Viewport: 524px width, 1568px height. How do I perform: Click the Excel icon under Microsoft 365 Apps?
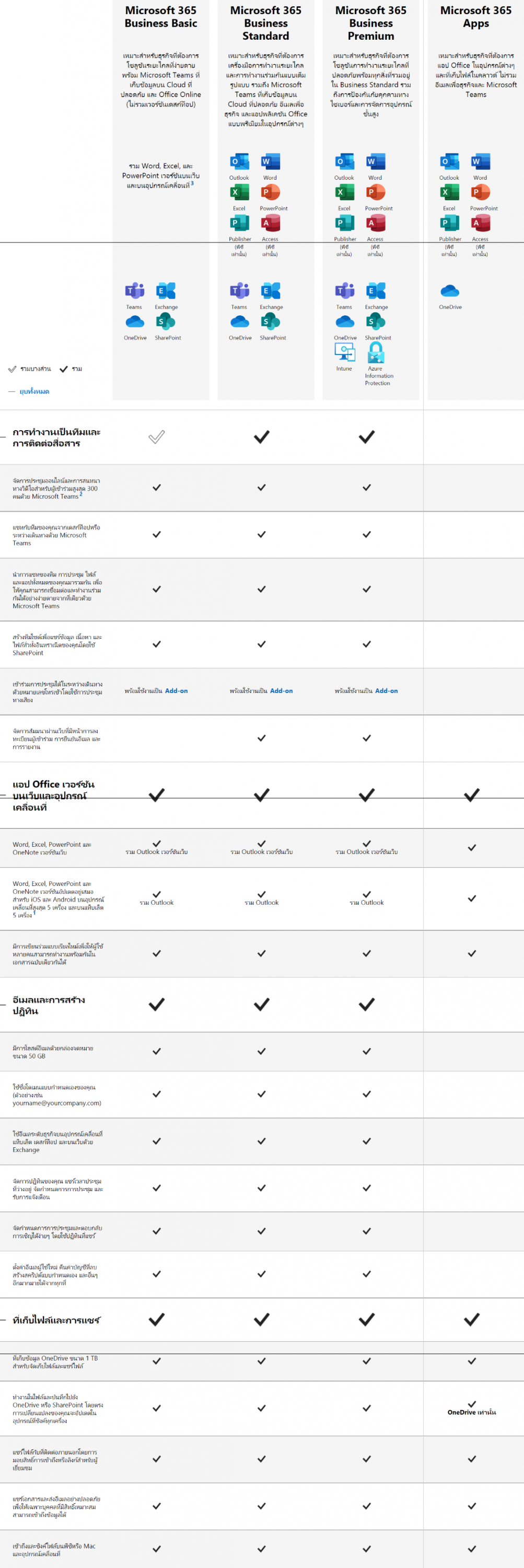pos(449,192)
